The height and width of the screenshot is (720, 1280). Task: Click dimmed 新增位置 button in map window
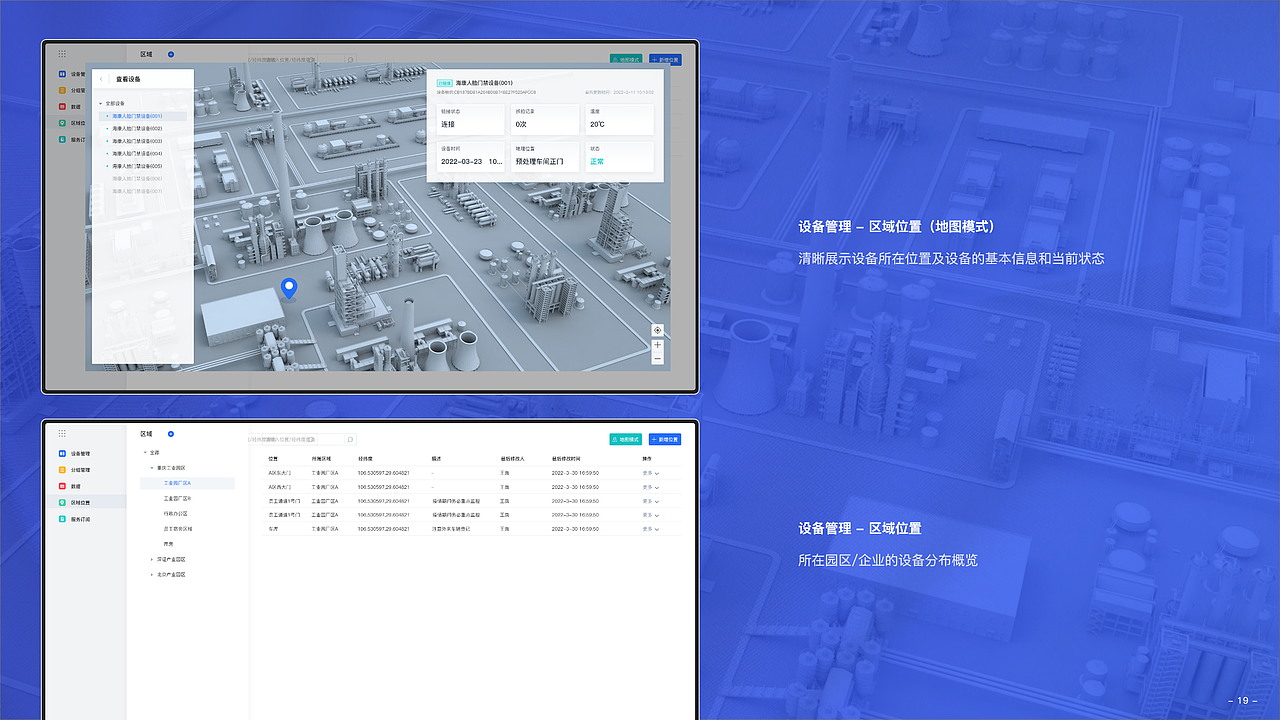[x=665, y=60]
